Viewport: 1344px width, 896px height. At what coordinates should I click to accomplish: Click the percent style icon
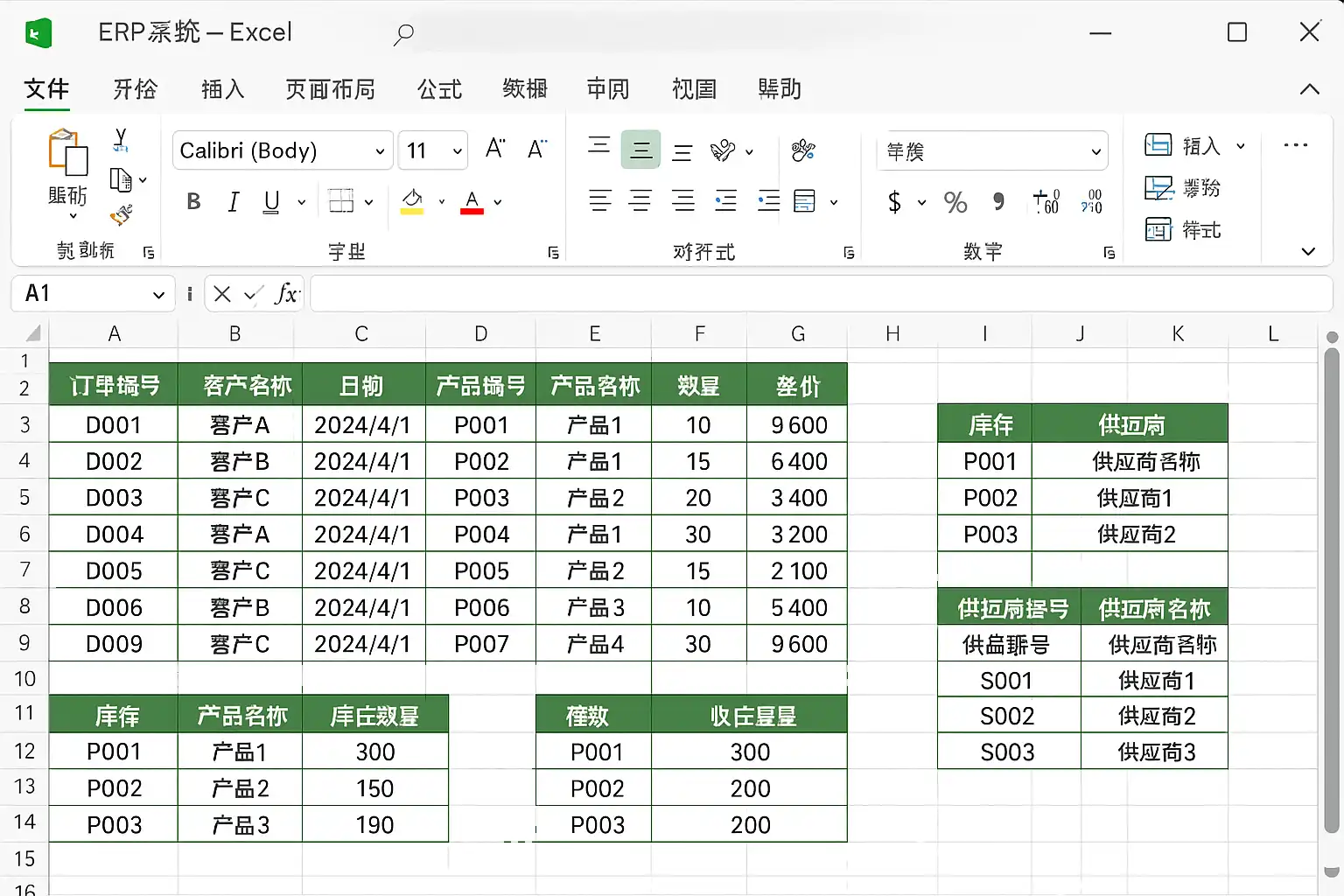click(955, 203)
